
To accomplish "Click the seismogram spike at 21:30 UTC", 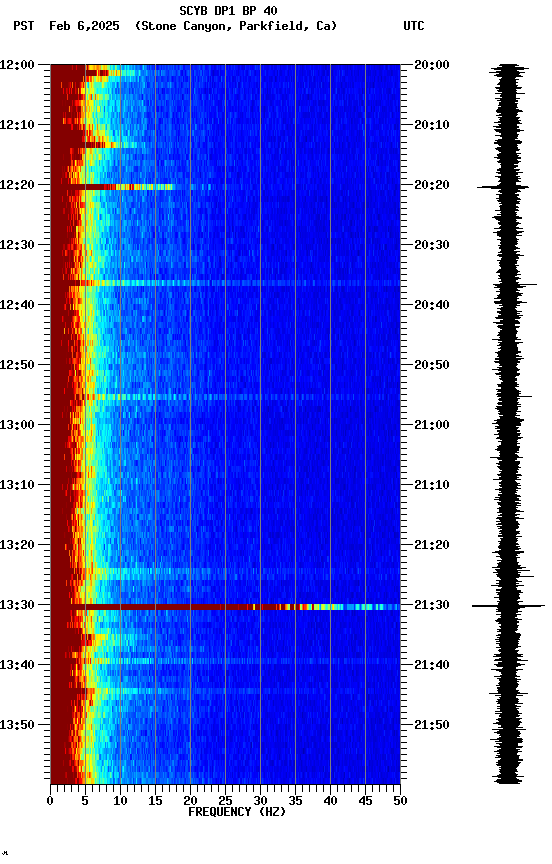I will coord(508,606).
